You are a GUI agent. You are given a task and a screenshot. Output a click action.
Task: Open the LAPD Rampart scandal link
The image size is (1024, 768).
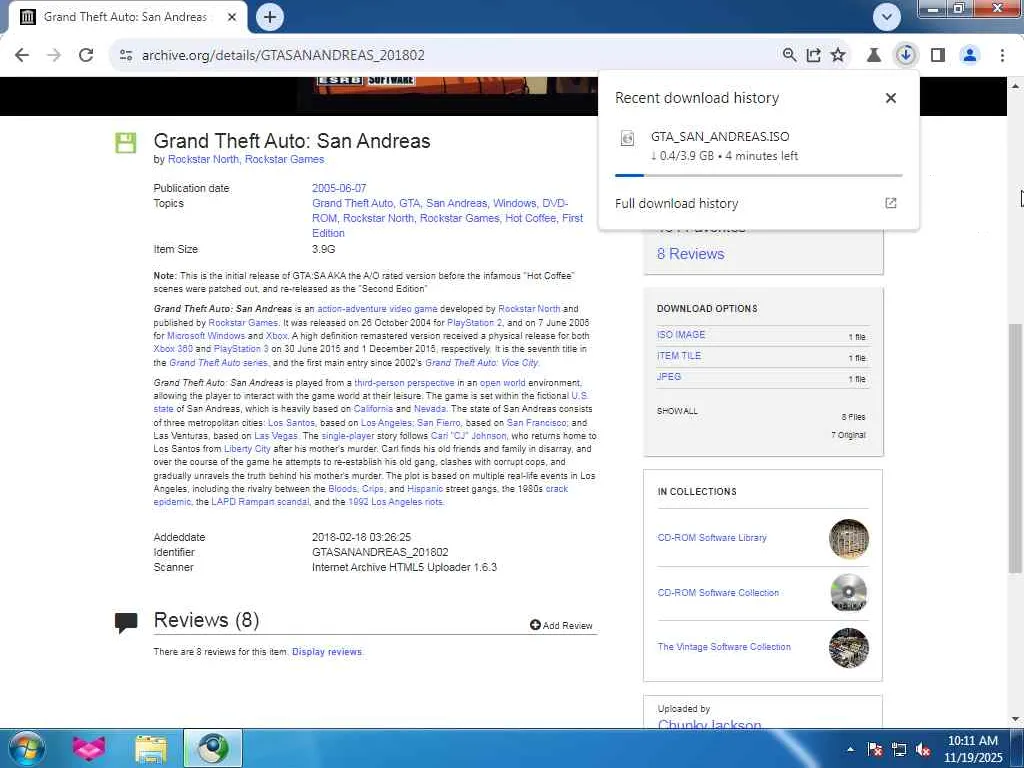tap(260, 502)
